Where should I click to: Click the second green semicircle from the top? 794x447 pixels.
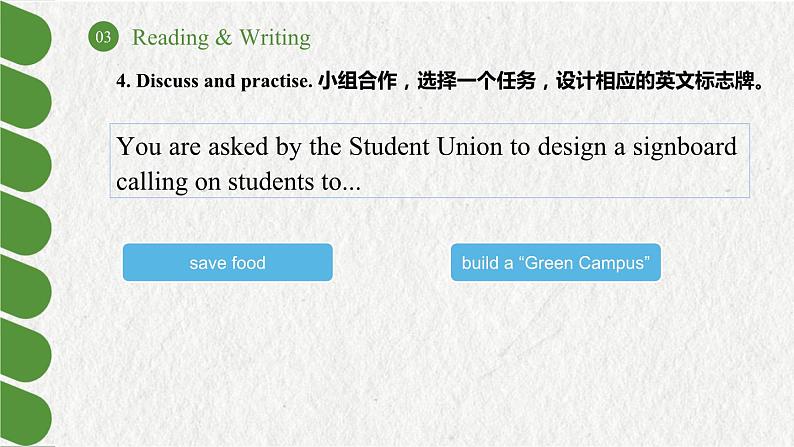(x=25, y=97)
